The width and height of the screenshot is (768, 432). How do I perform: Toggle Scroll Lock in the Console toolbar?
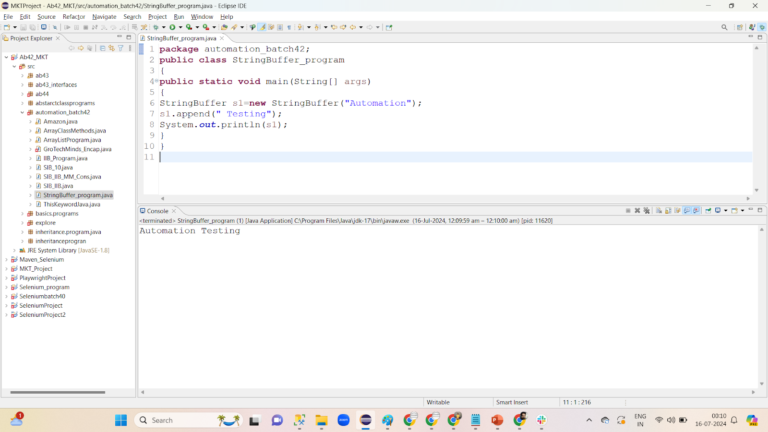click(668, 211)
